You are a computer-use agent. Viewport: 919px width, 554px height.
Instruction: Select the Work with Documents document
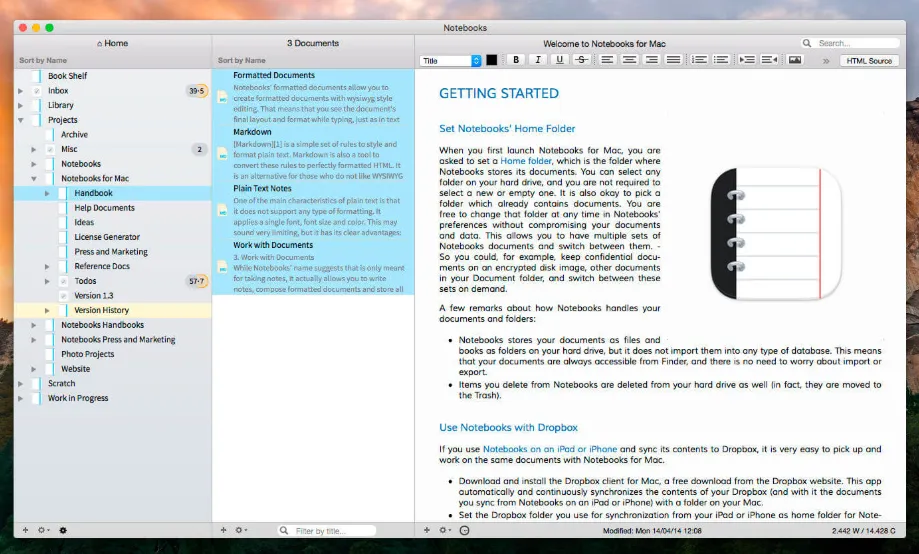(313, 267)
